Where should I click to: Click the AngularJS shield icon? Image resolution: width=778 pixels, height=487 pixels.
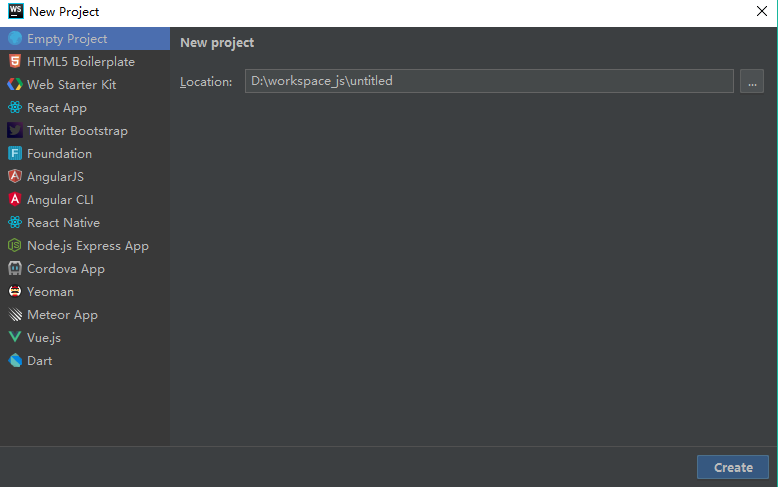[x=15, y=177]
